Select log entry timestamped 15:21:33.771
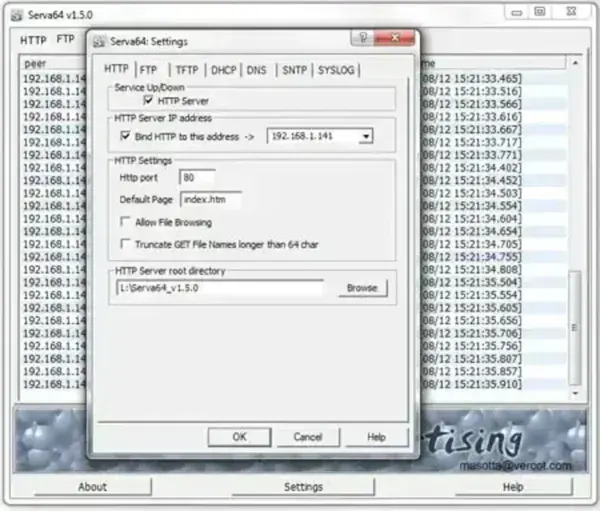Viewport: 600px width, 511px height. tap(472, 155)
